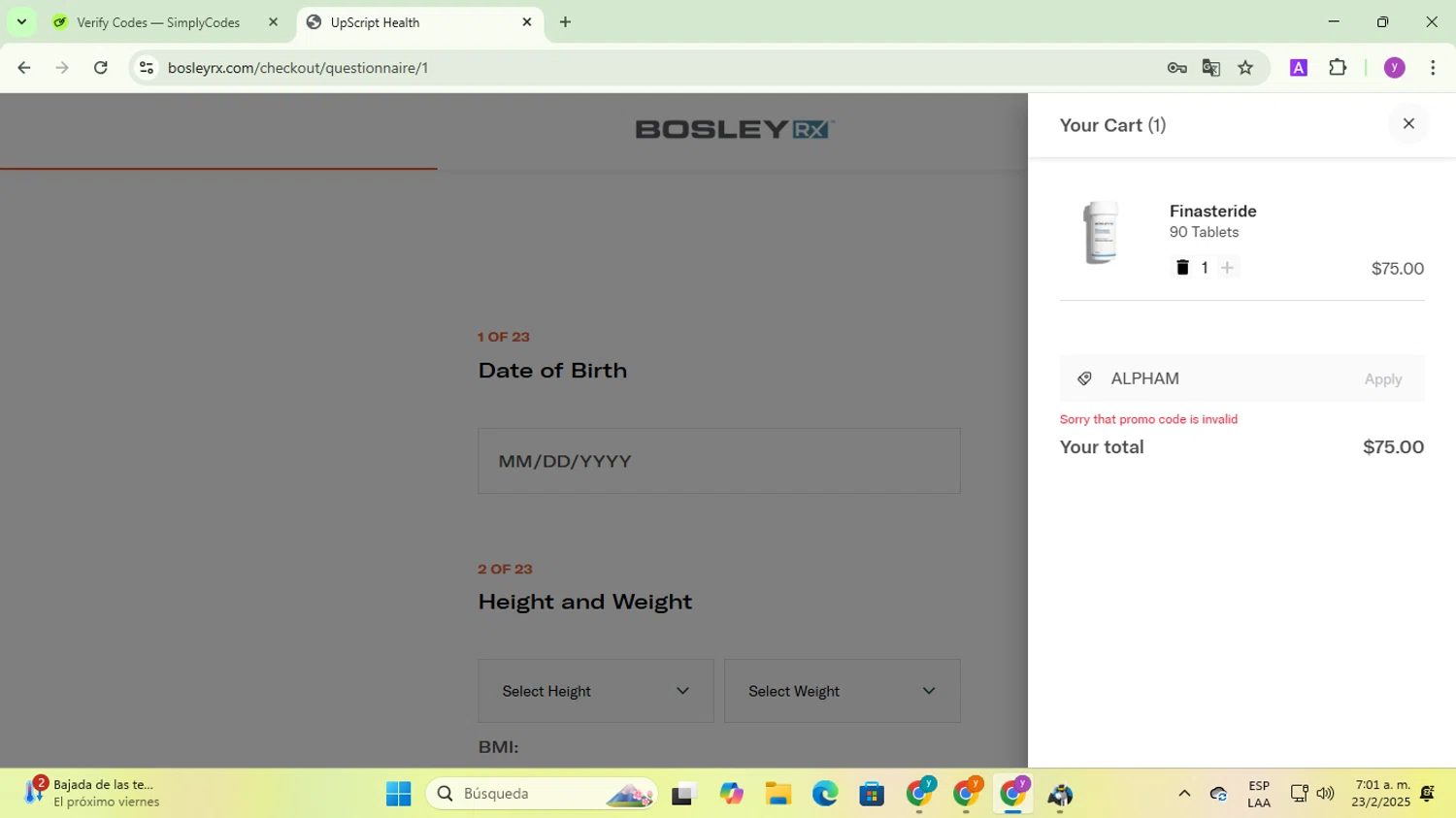Open the volume control in system tray

[x=1325, y=794]
